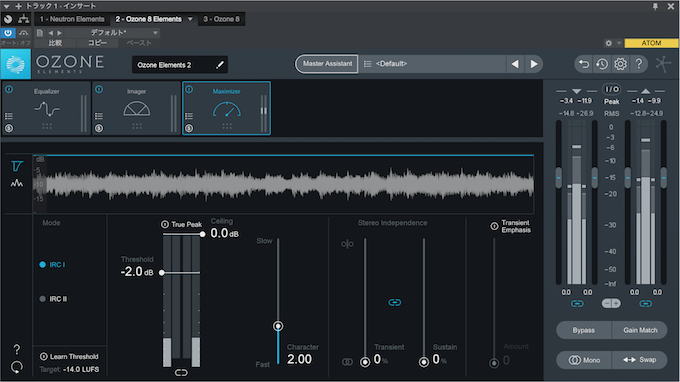
Task: Toggle the I/O meter button
Action: [611, 89]
